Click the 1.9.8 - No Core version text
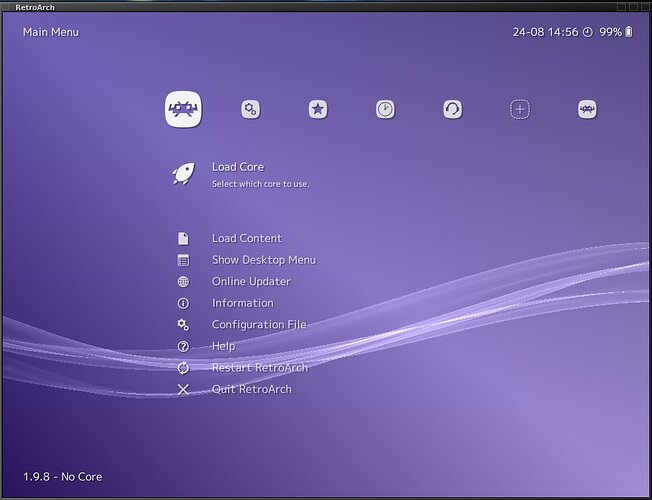Screen dimensions: 652x500 tap(62, 477)
